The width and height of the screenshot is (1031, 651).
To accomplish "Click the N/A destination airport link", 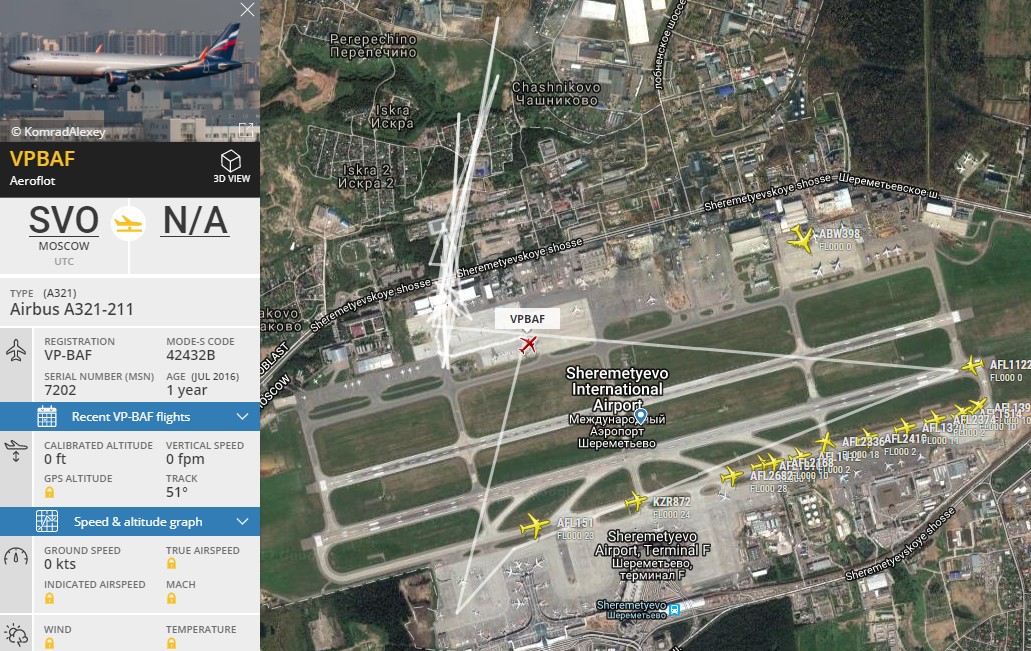I will point(195,220).
